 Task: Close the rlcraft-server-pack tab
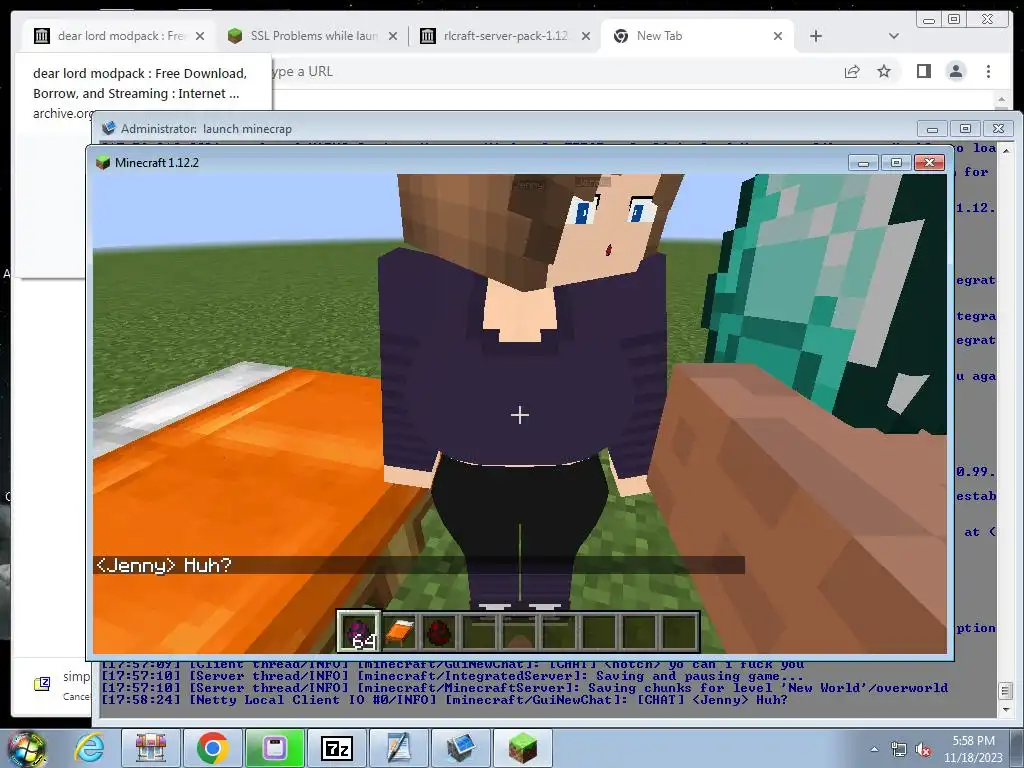[586, 37]
